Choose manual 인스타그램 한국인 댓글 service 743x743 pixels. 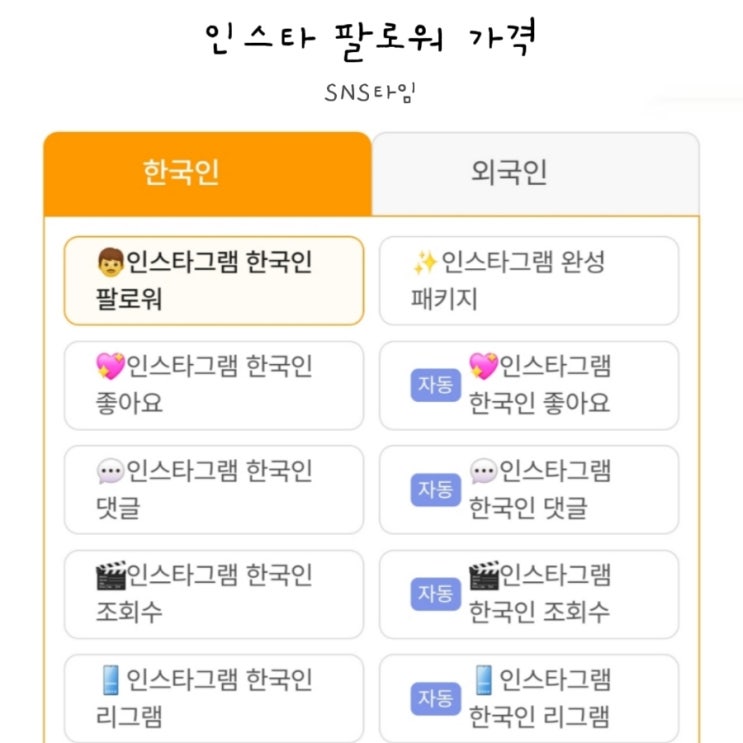click(x=213, y=489)
